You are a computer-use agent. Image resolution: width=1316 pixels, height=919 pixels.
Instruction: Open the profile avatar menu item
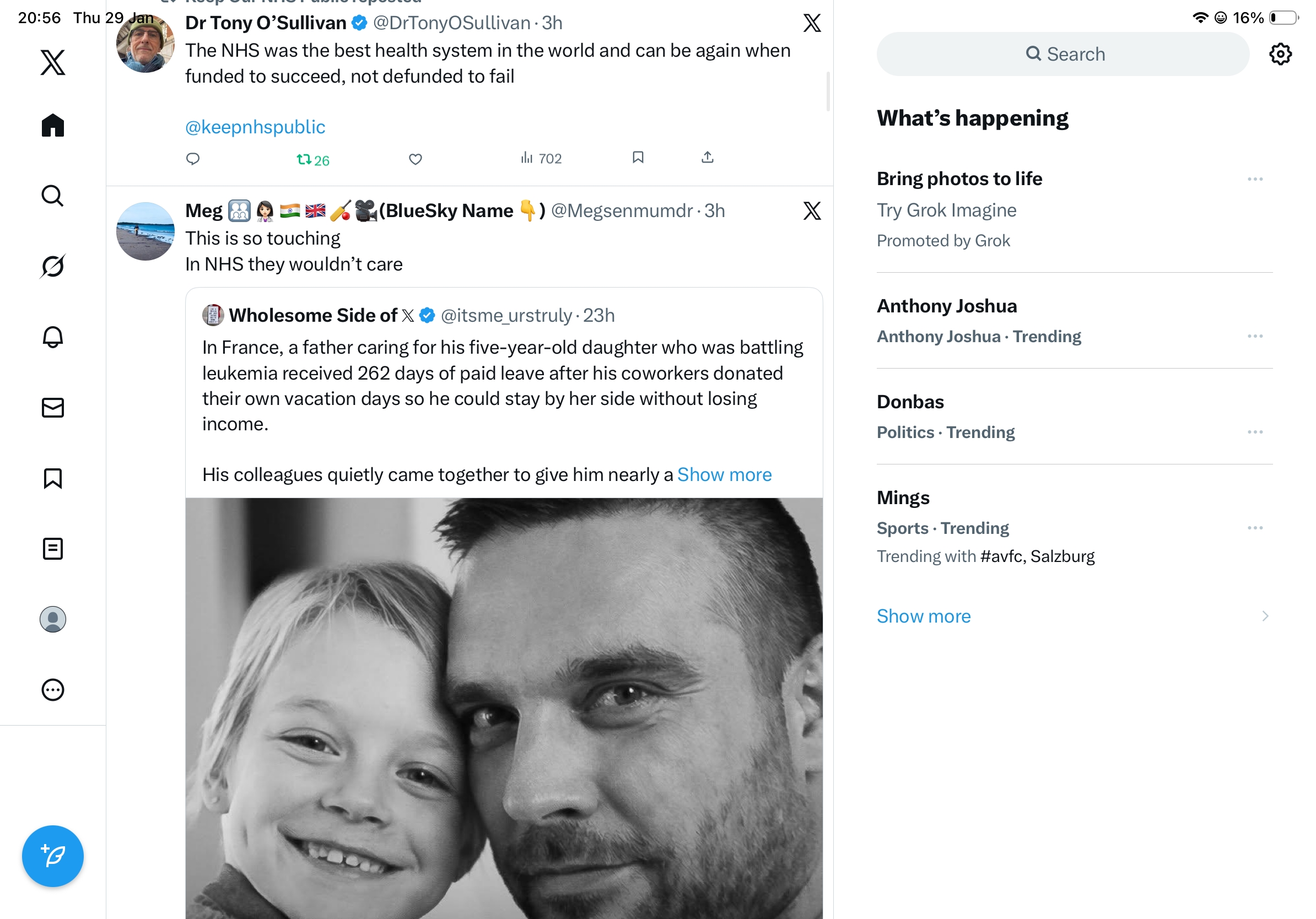pyautogui.click(x=53, y=619)
